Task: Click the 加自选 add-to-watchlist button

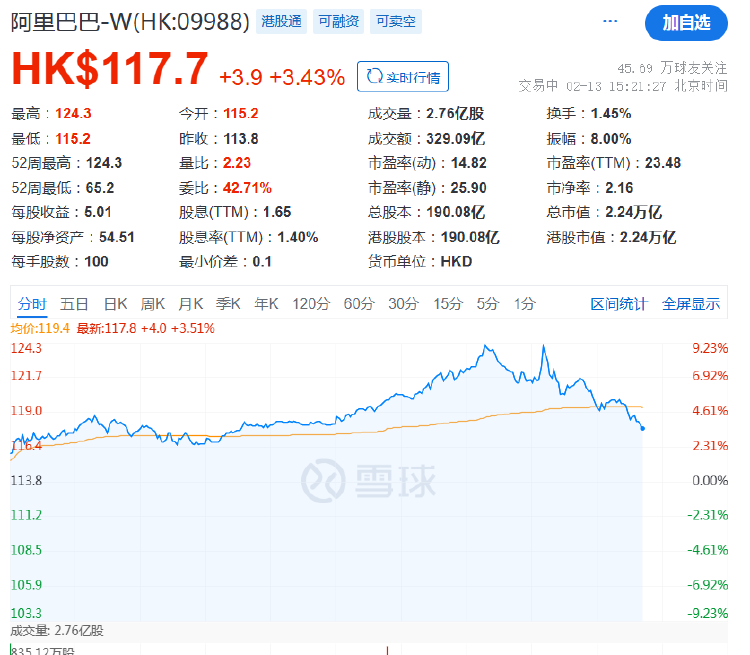Action: tap(686, 22)
